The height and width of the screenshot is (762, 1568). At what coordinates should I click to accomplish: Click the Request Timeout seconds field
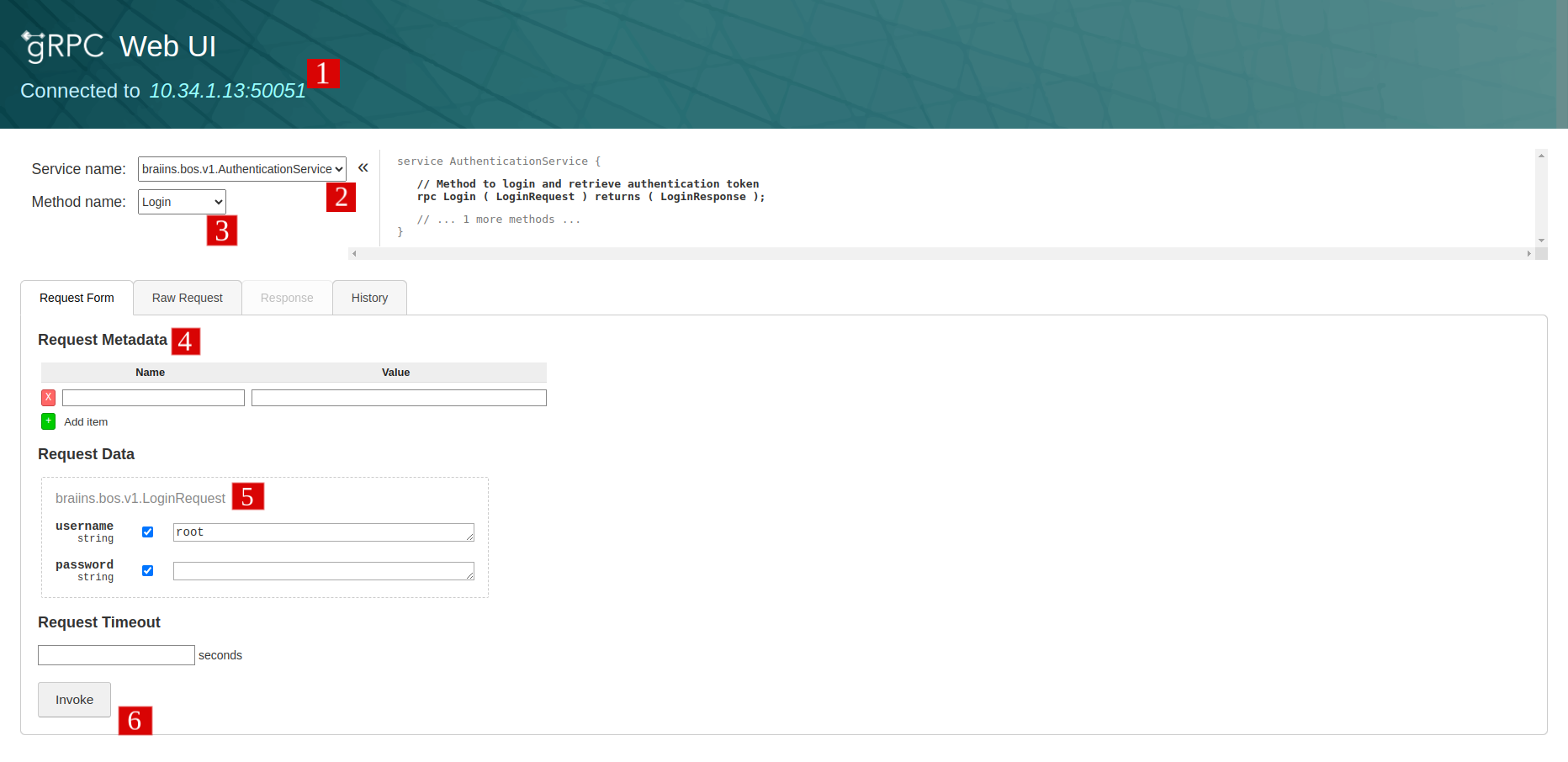pos(116,655)
